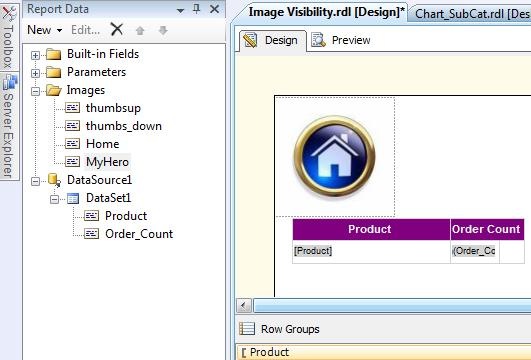This screenshot has width=531, height=360.
Task: Click the DataSource1 database icon
Action: 54,180
